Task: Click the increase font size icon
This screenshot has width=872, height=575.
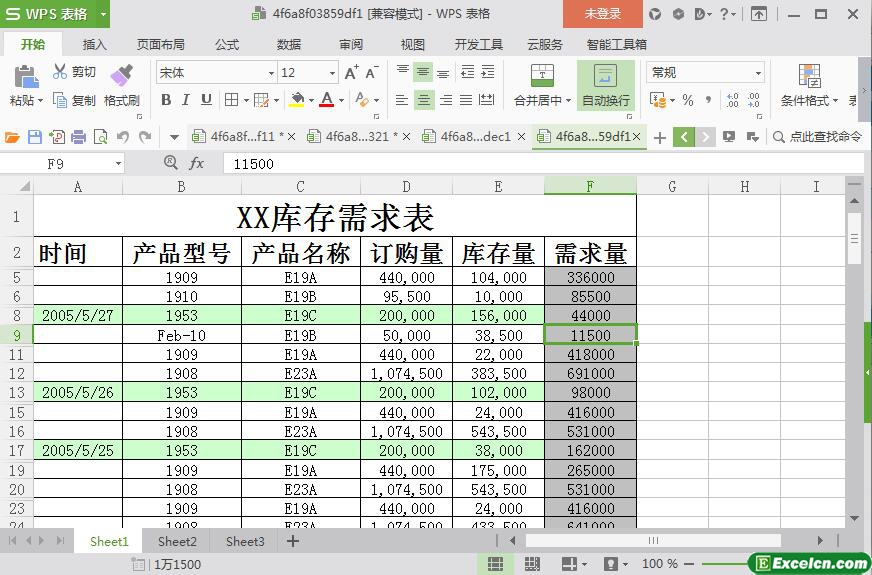Action: point(351,73)
